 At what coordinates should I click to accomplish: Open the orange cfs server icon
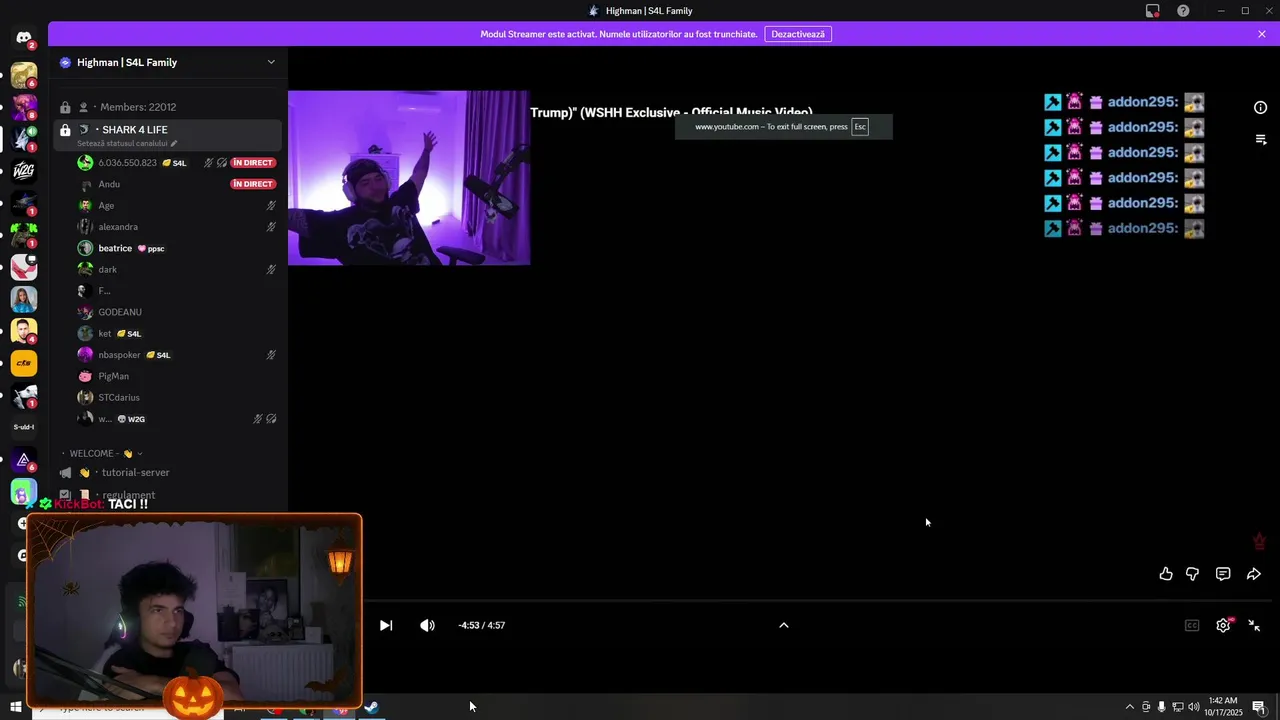coord(24,363)
